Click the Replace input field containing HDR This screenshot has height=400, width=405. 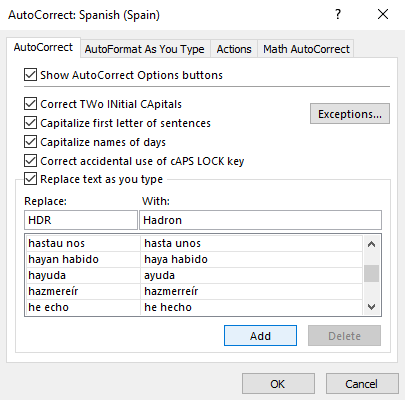81,220
